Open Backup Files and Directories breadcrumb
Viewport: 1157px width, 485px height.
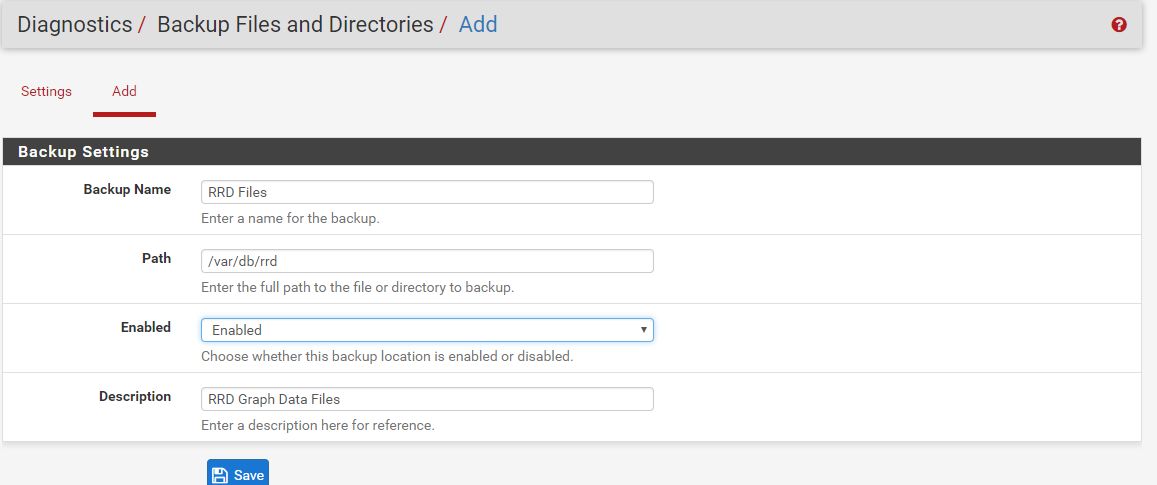coord(295,25)
